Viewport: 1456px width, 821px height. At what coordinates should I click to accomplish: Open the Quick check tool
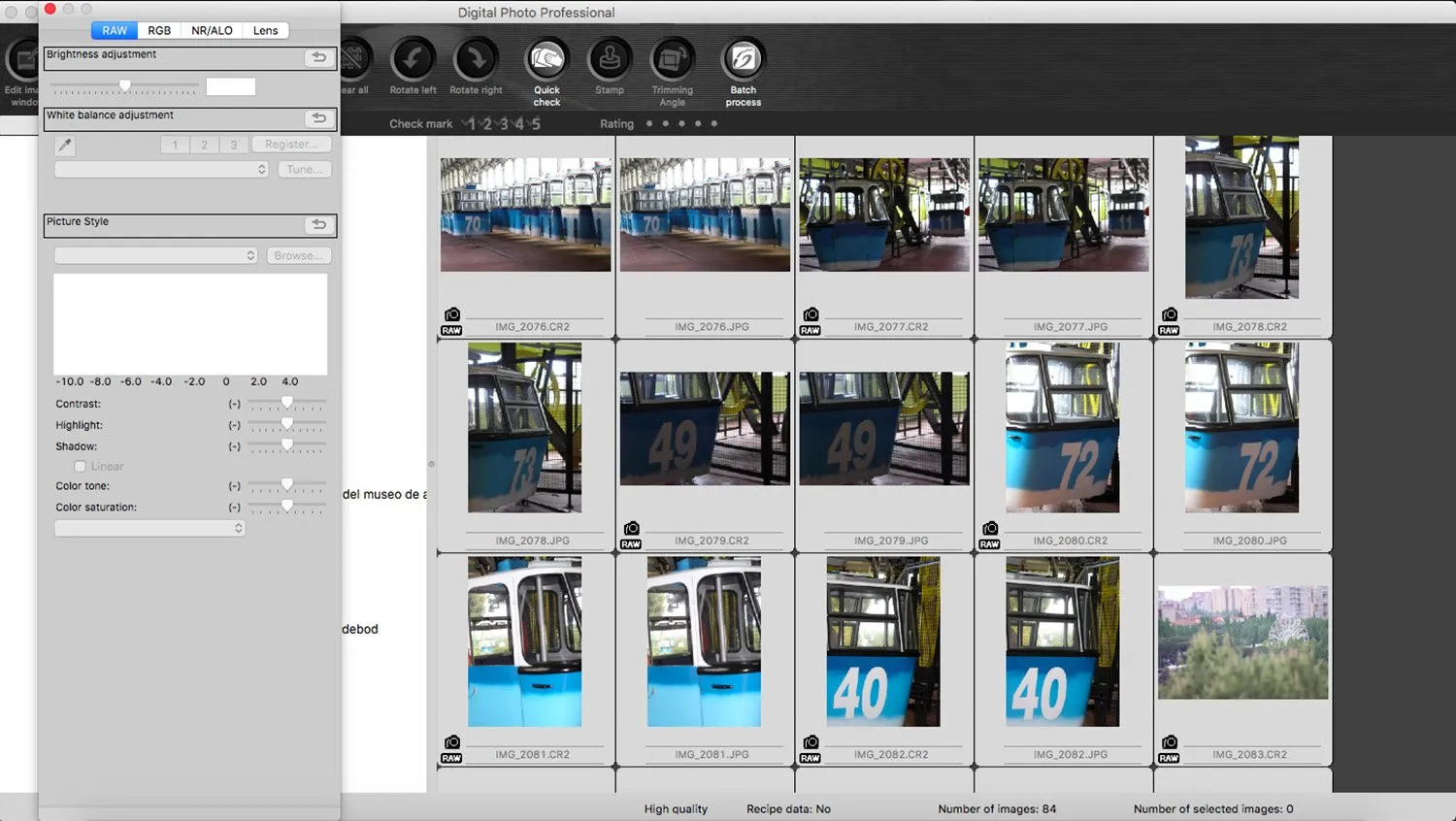pyautogui.click(x=546, y=60)
